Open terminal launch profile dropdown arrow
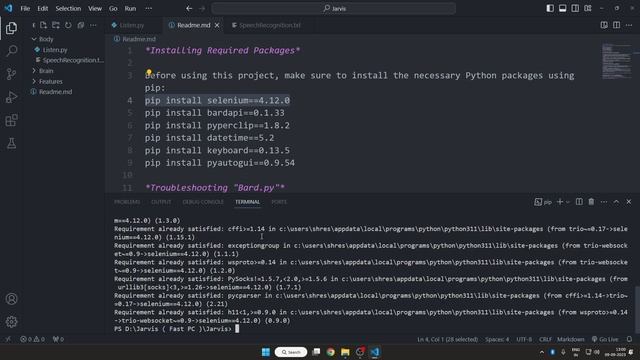The height and width of the screenshot is (360, 640). tap(568, 202)
